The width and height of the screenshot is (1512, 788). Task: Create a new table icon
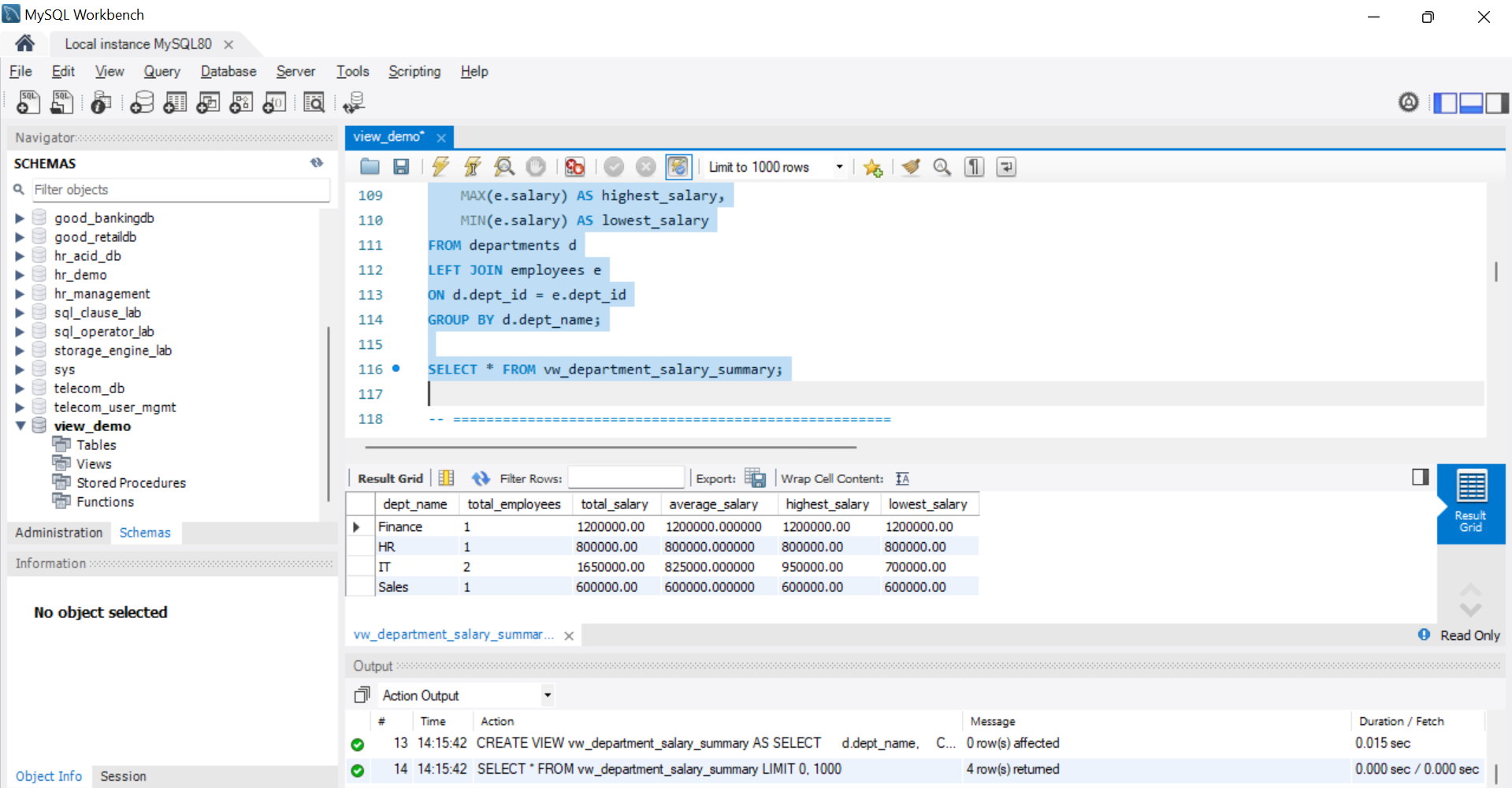tap(175, 102)
